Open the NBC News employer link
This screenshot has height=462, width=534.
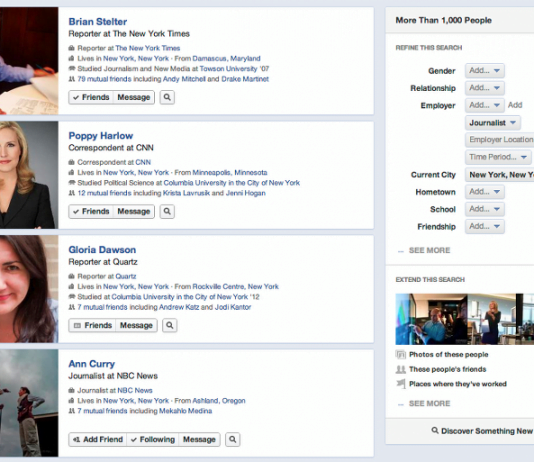135,391
